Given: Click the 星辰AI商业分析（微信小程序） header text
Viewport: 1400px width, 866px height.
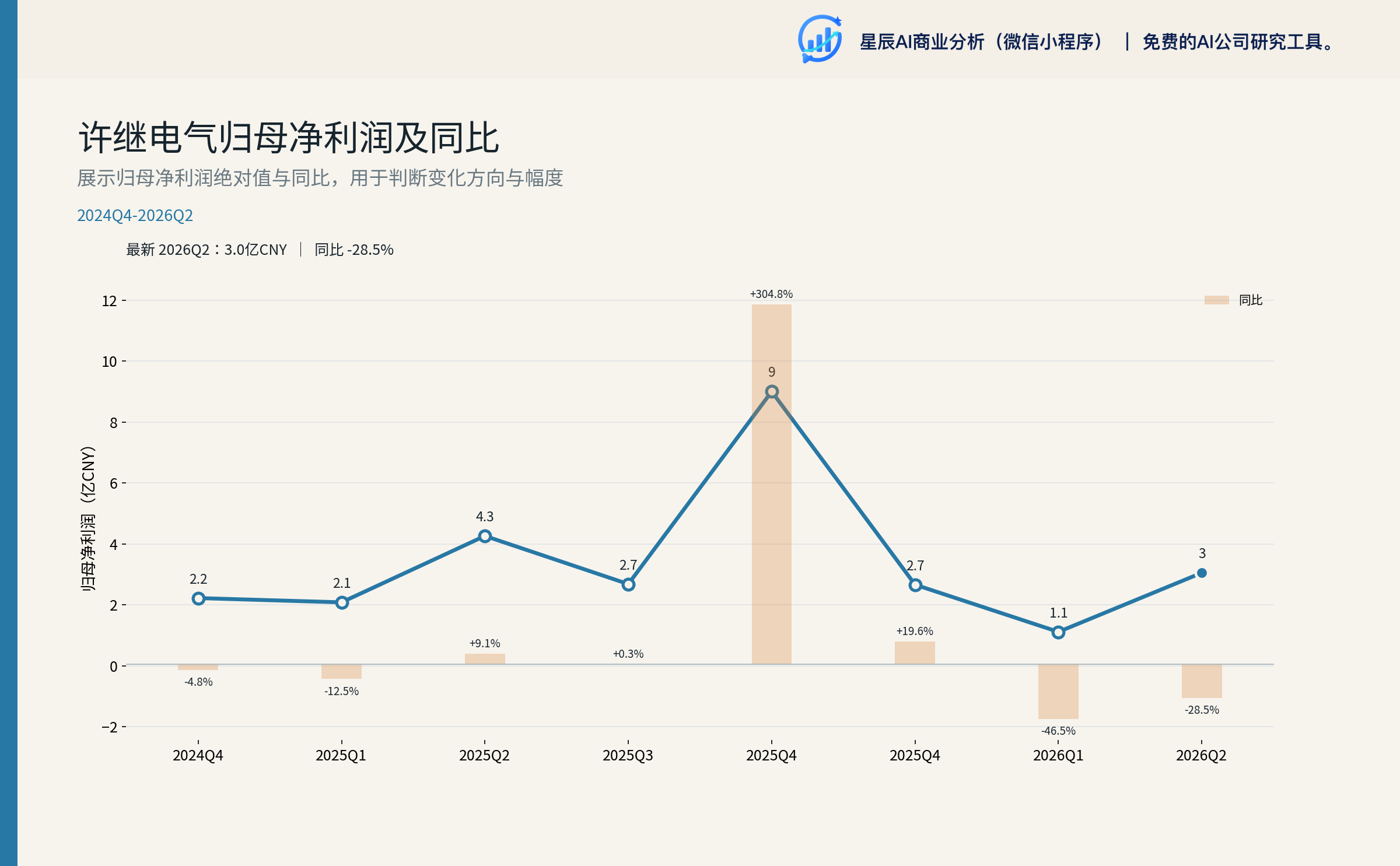Looking at the screenshot, I should pyautogui.click(x=982, y=42).
